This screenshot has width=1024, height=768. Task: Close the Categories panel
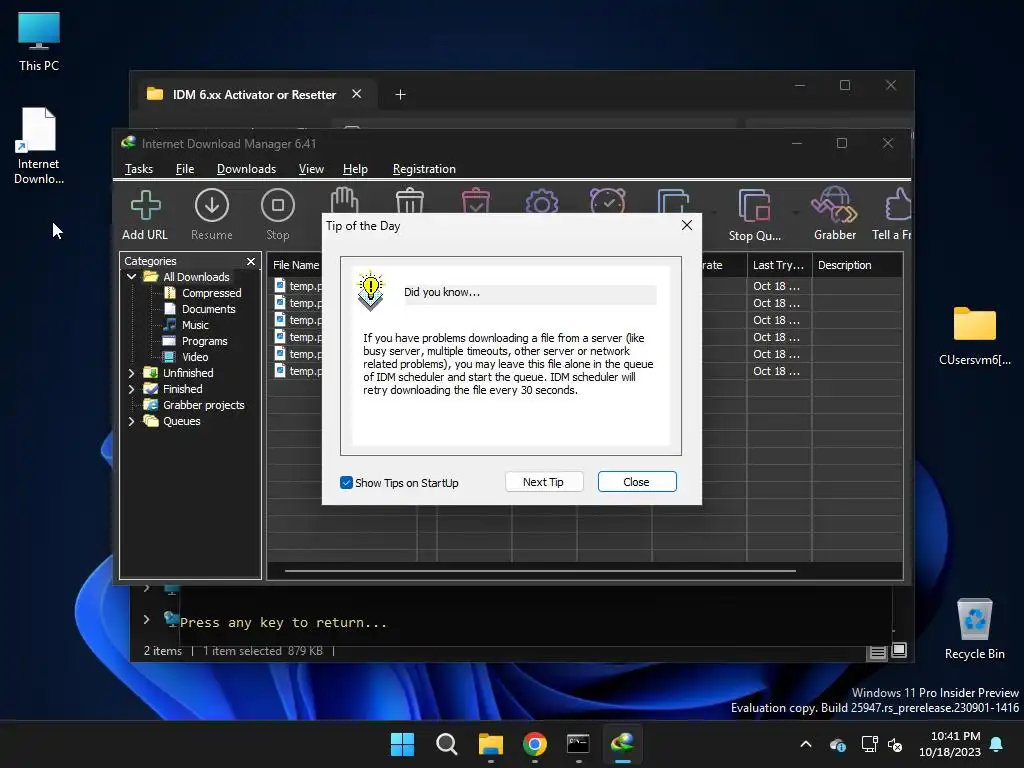coord(251,261)
